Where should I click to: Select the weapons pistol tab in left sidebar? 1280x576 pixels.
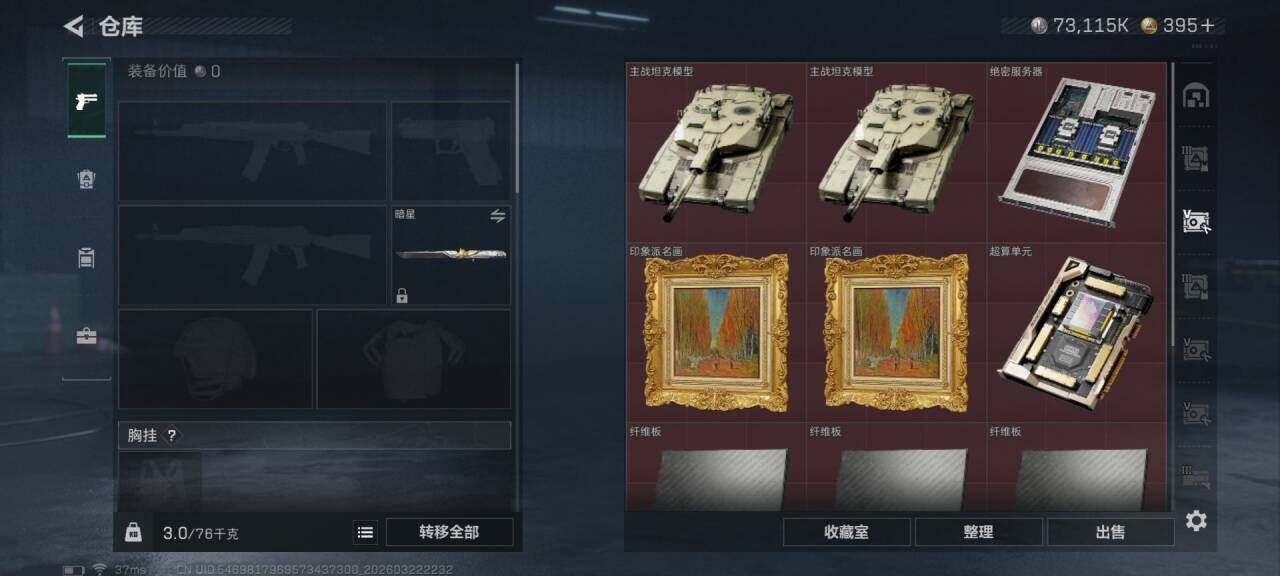[87, 100]
